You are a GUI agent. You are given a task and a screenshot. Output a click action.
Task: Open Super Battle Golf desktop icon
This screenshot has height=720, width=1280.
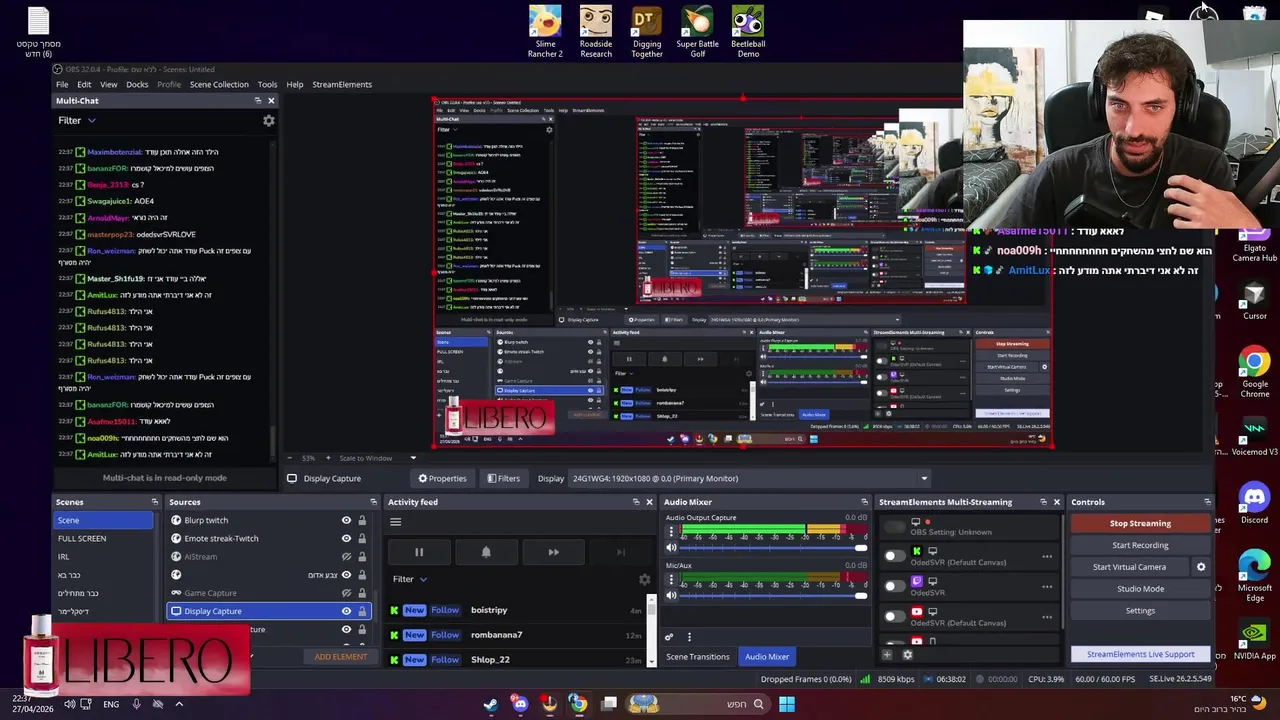[x=697, y=32]
